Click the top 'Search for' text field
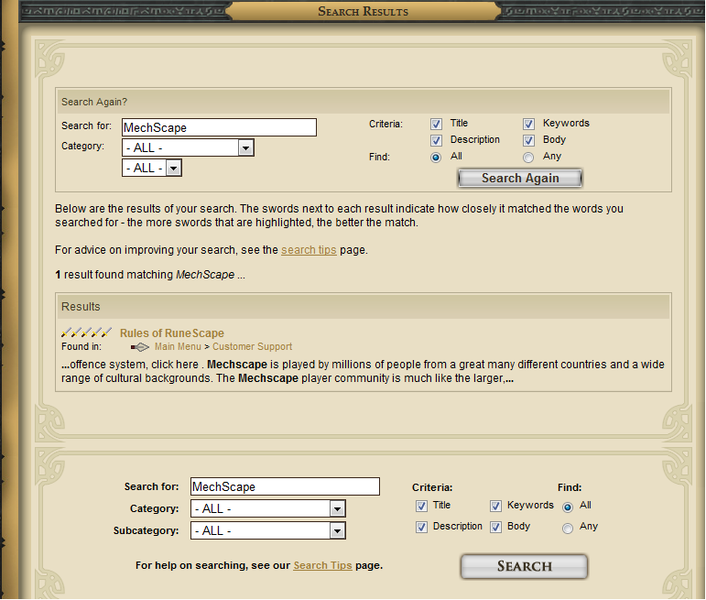 (219, 127)
